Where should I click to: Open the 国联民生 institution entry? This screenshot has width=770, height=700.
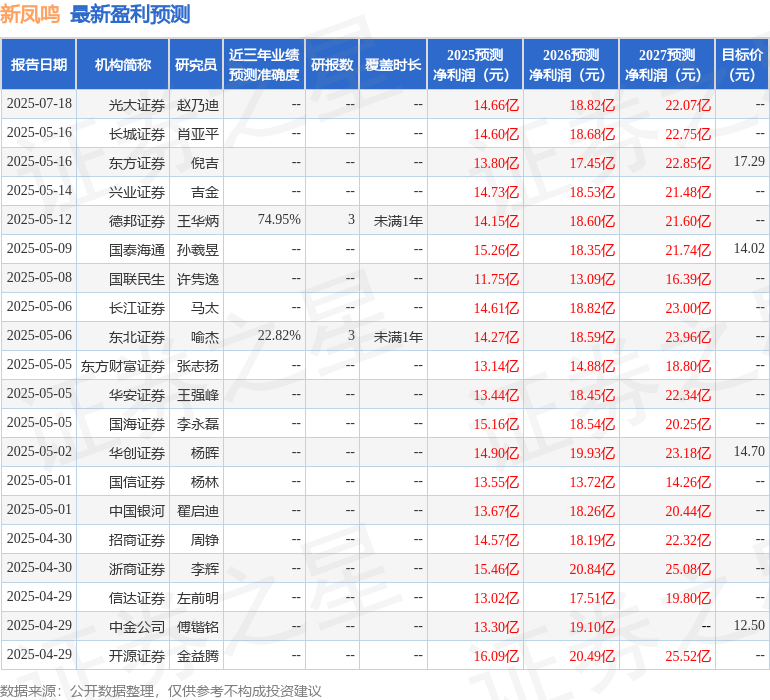pyautogui.click(x=137, y=279)
